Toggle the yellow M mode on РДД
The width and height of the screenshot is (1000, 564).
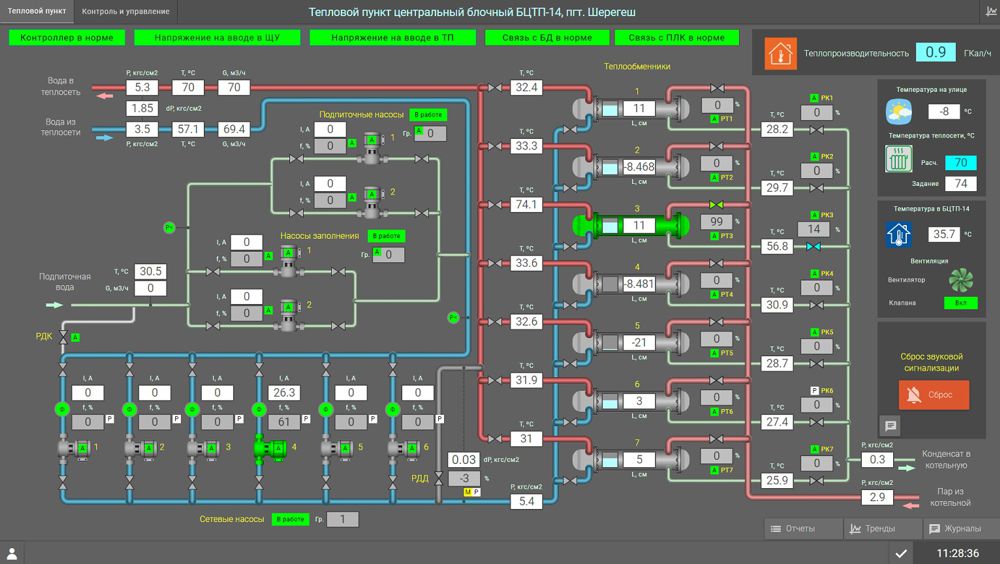pyautogui.click(x=466, y=493)
